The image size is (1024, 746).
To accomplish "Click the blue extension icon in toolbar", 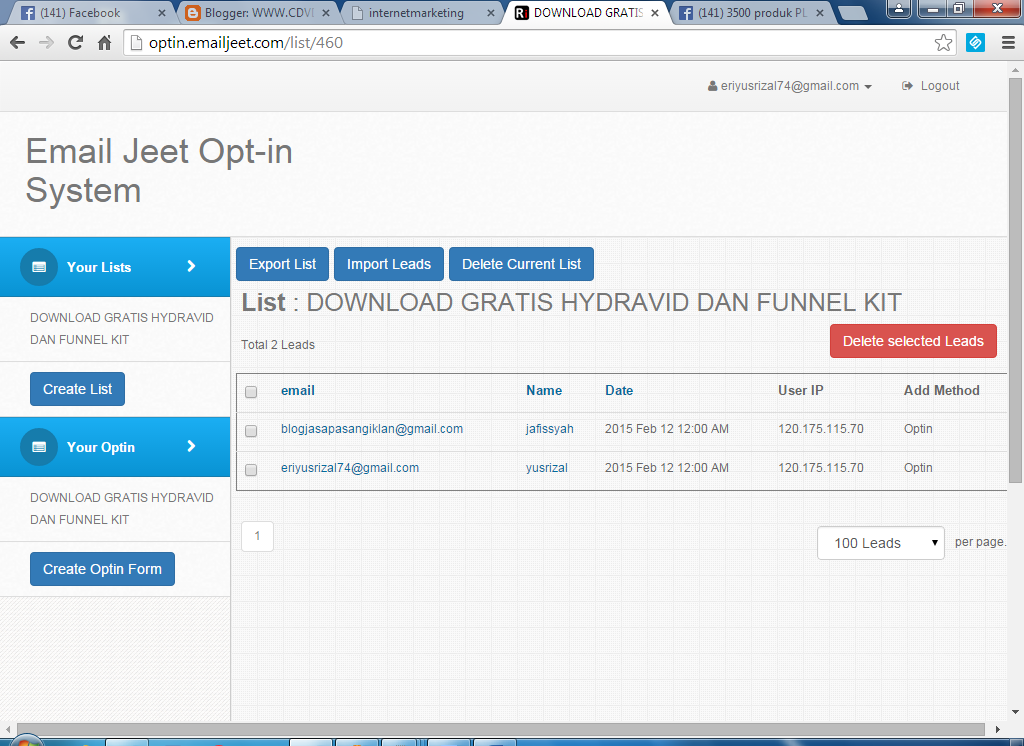I will (975, 43).
